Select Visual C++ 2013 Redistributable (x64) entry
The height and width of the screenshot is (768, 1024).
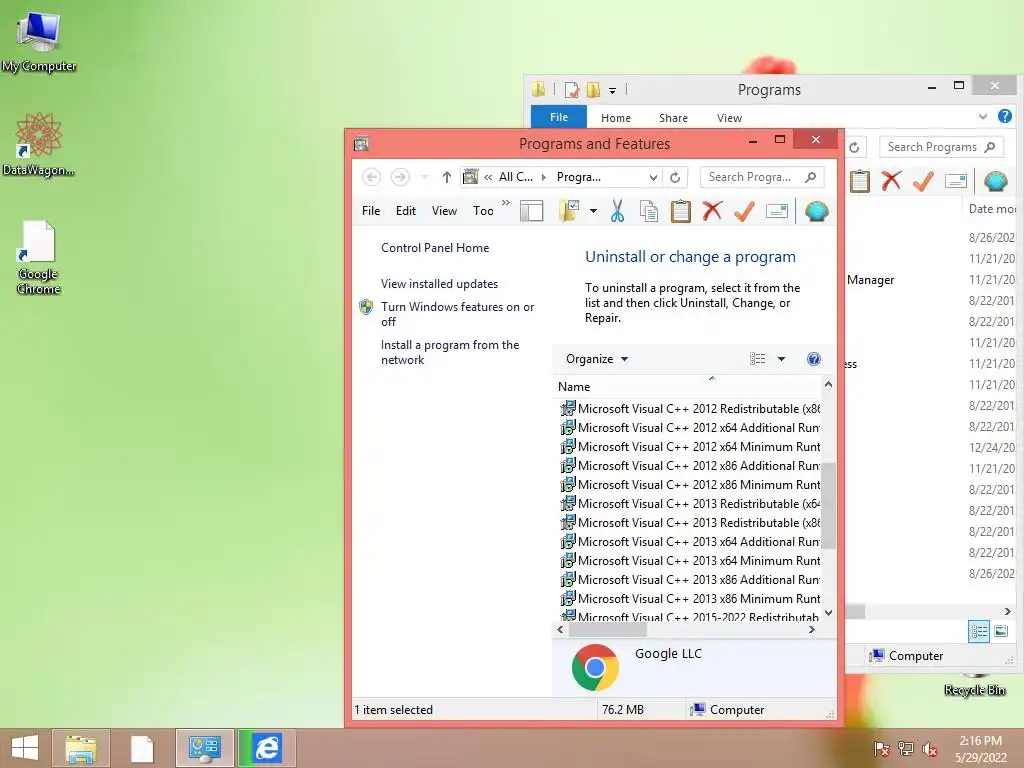(690, 504)
